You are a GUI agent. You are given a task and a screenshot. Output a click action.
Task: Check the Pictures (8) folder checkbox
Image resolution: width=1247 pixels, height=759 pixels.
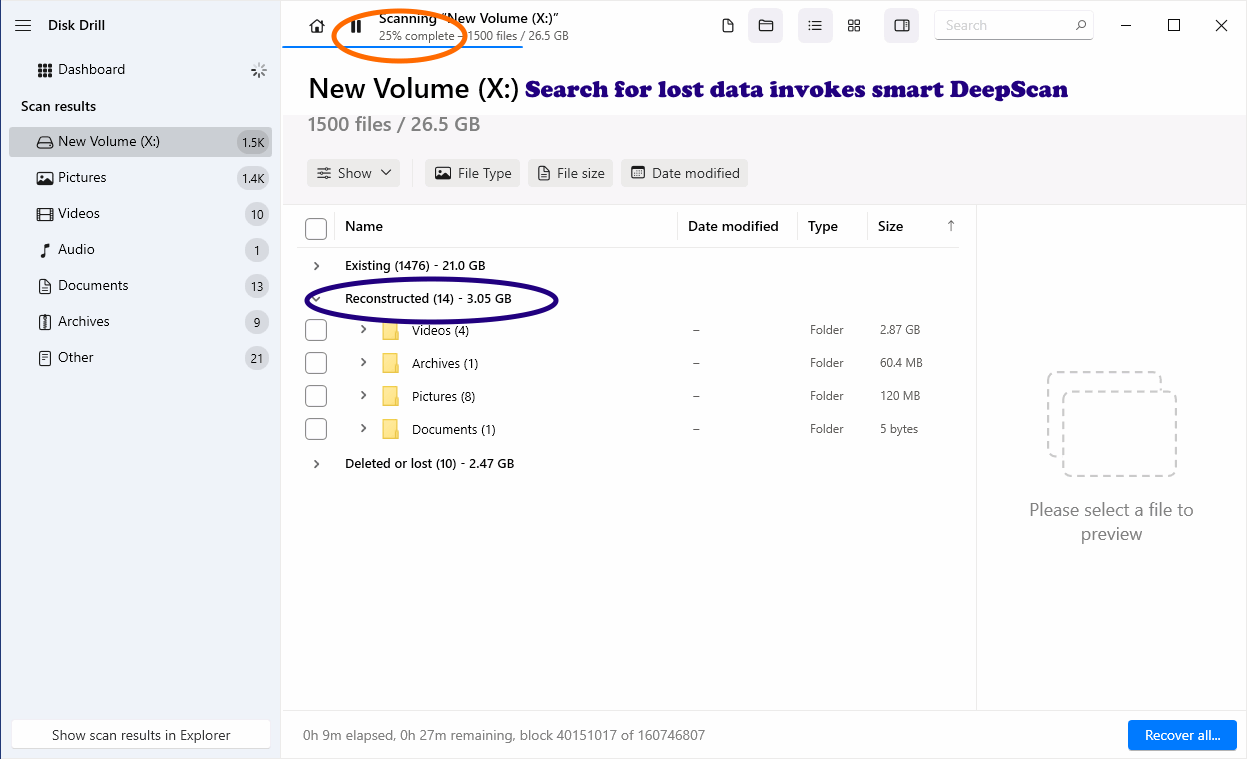pyautogui.click(x=316, y=396)
